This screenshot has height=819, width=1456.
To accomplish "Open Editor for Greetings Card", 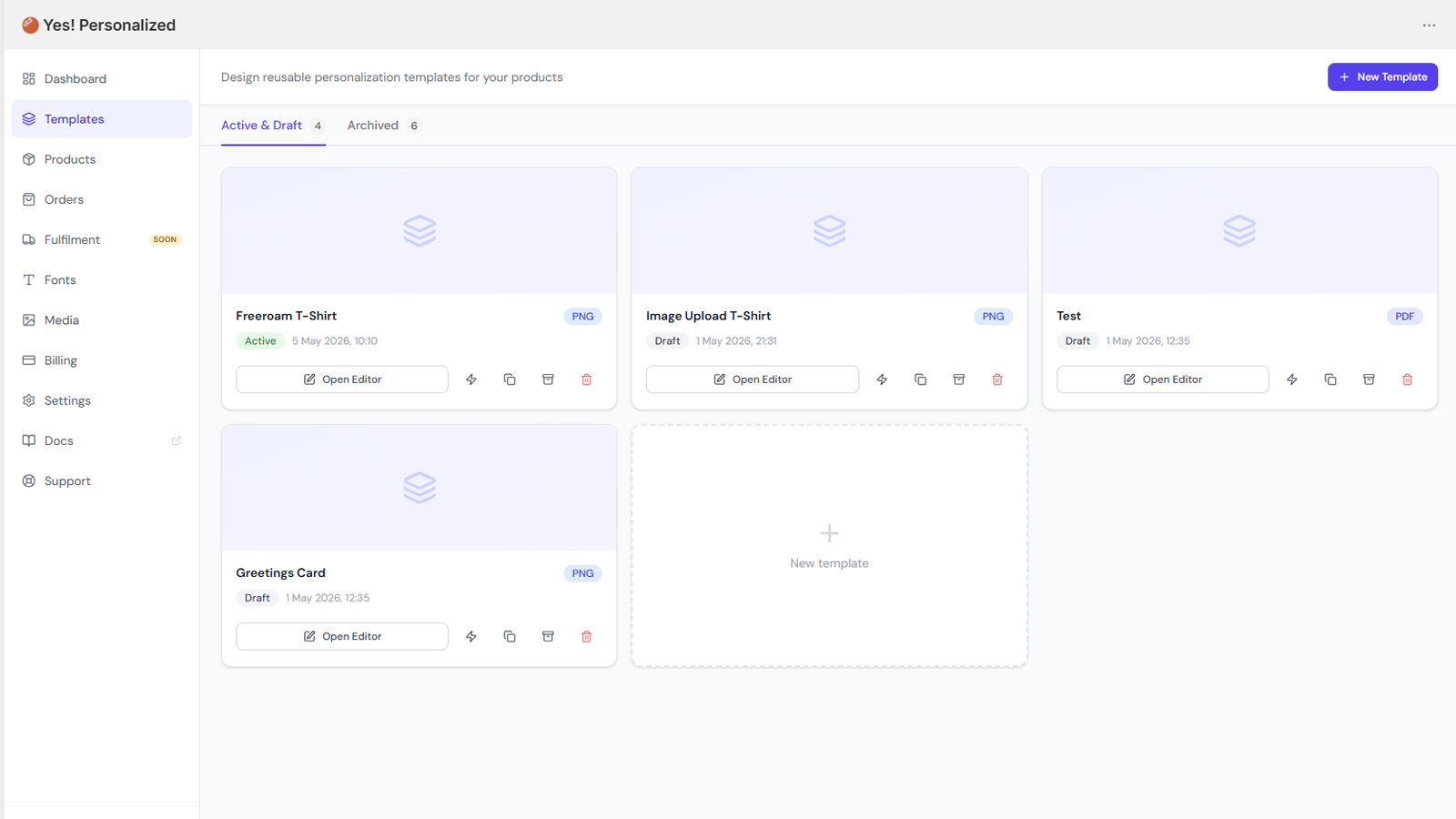I will click(x=342, y=636).
